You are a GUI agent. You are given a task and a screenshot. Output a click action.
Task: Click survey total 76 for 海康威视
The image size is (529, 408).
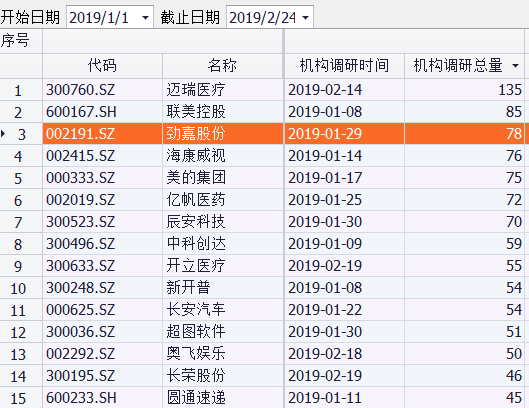[x=514, y=156]
